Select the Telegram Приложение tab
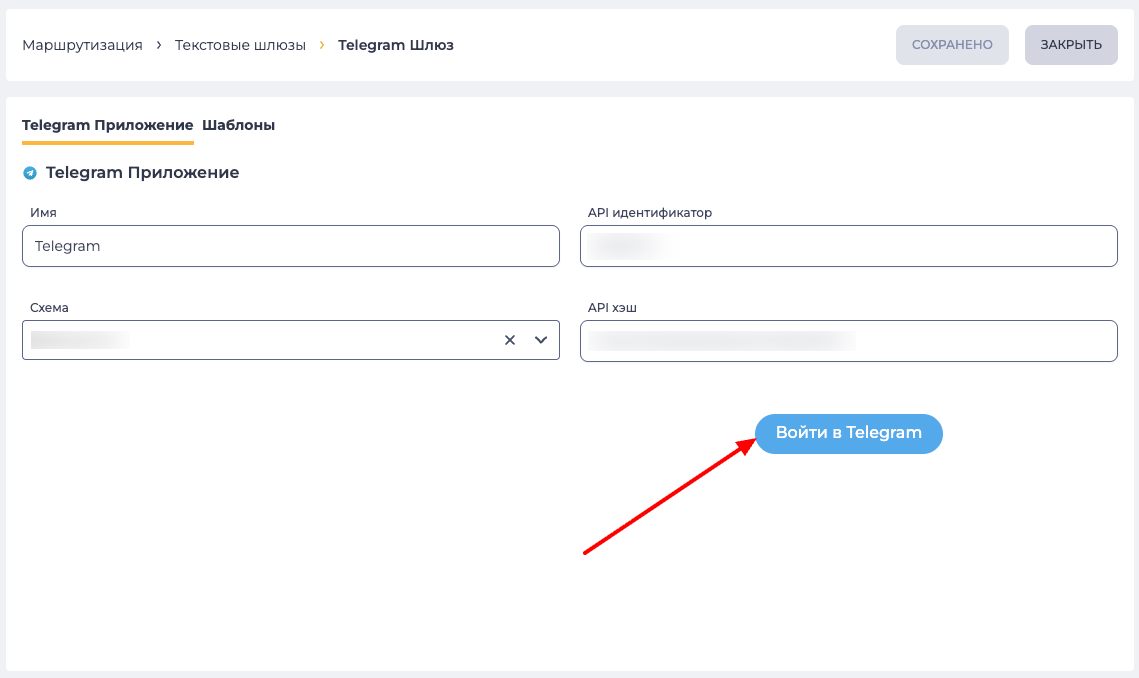 click(x=108, y=125)
